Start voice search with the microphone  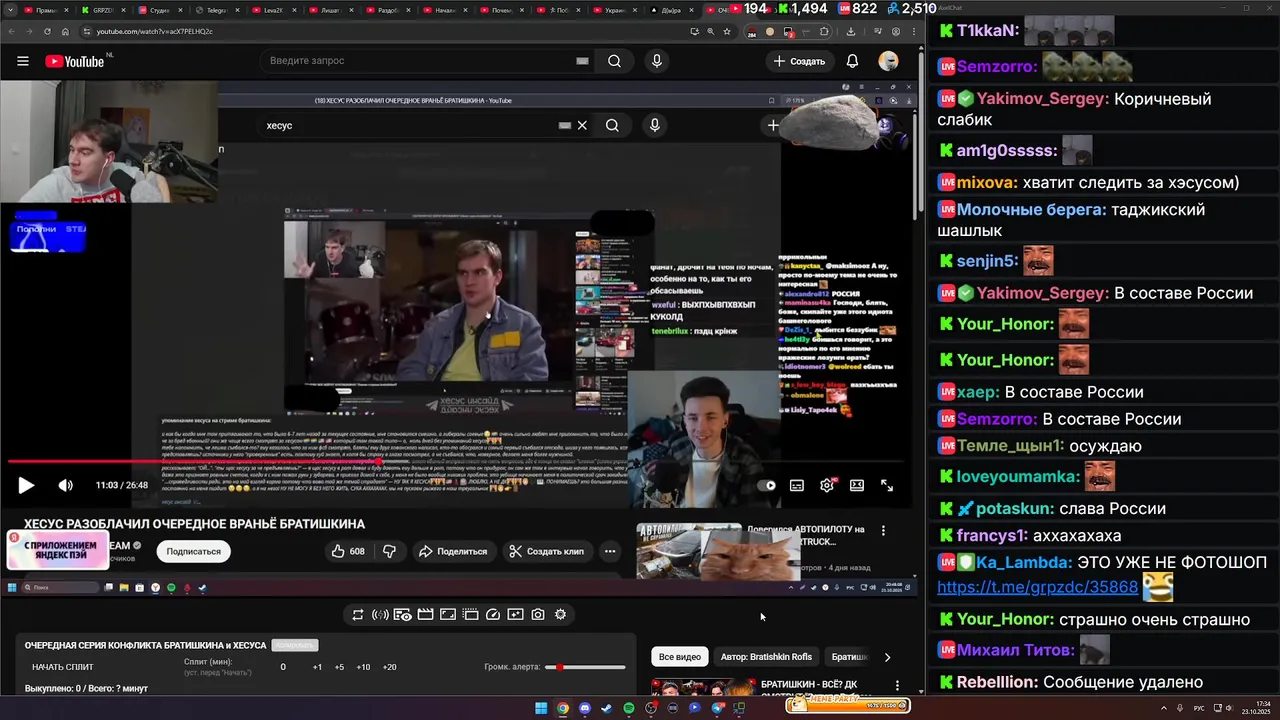656,61
